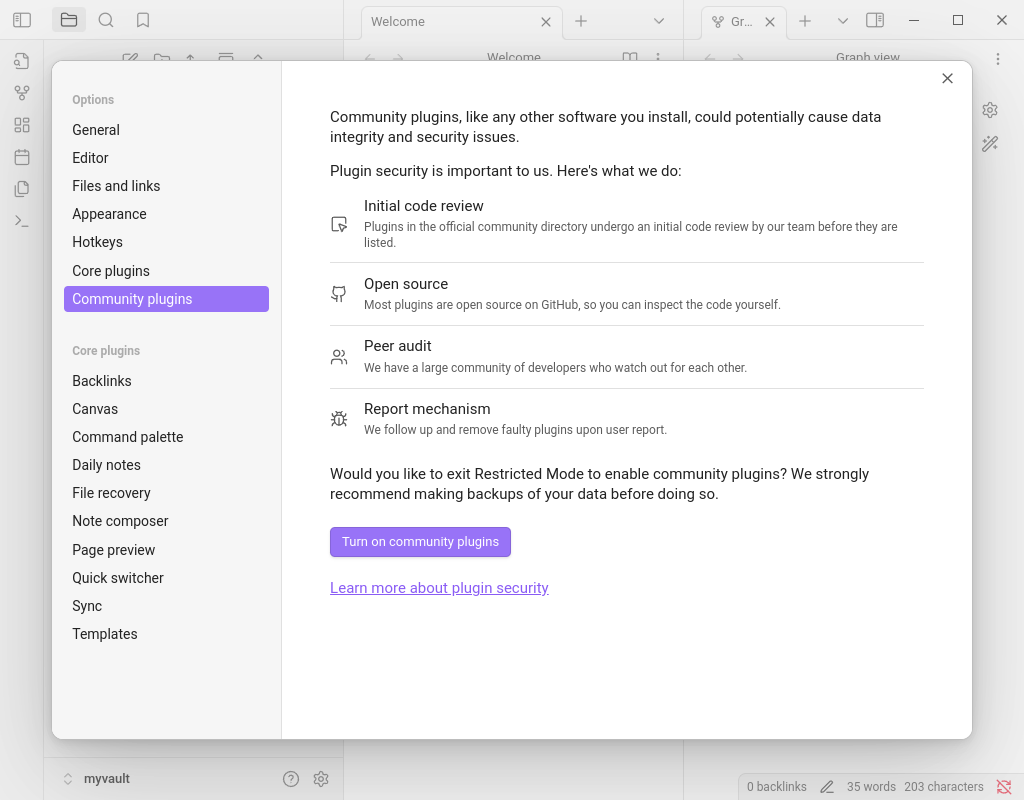This screenshot has height=800, width=1024.
Task: Click the insert template ribbon icon
Action: coord(22,189)
